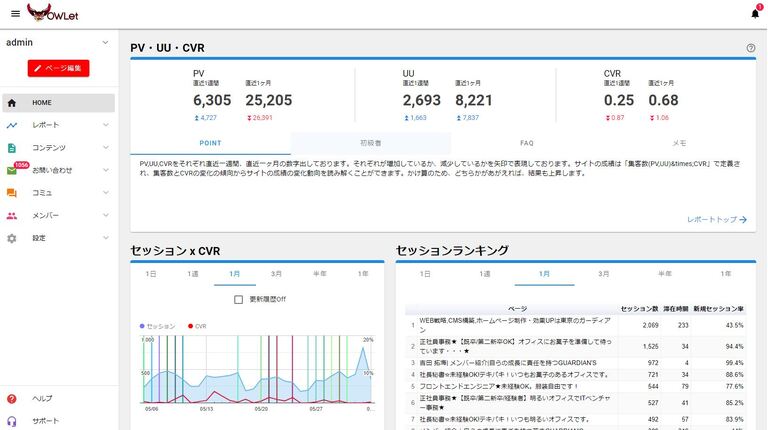Click the お問い合わせ mail icon with badge
The height and width of the screenshot is (430, 768).
12,170
